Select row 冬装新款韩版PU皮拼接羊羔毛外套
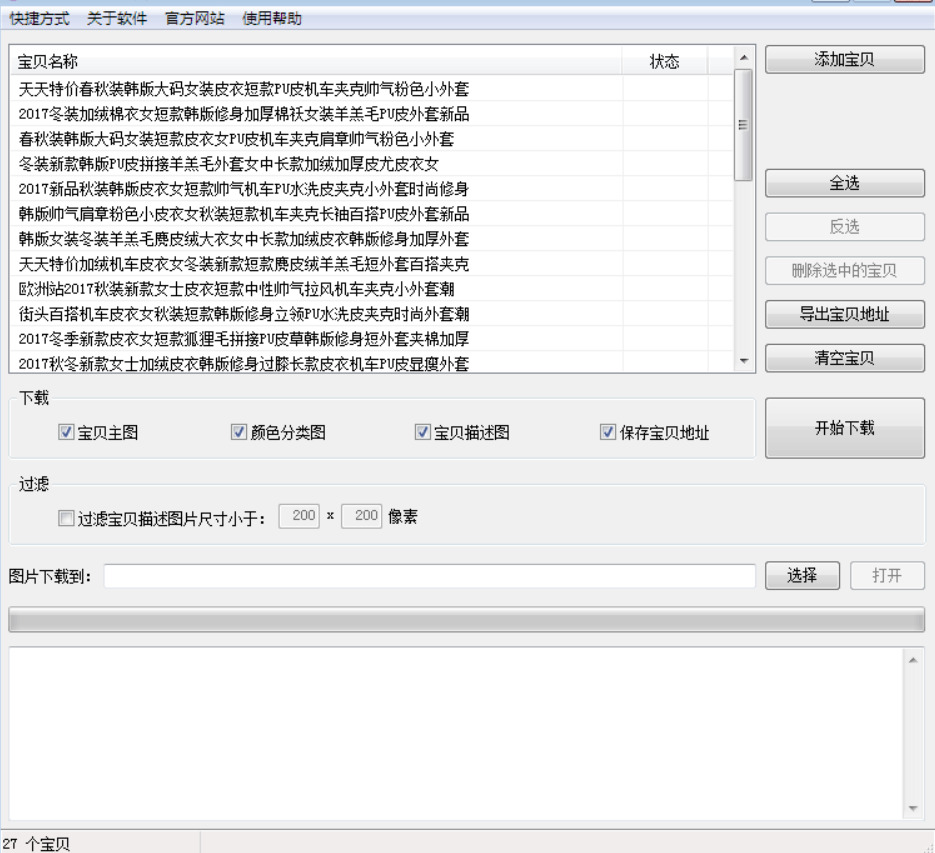935x853 pixels. coord(371,164)
